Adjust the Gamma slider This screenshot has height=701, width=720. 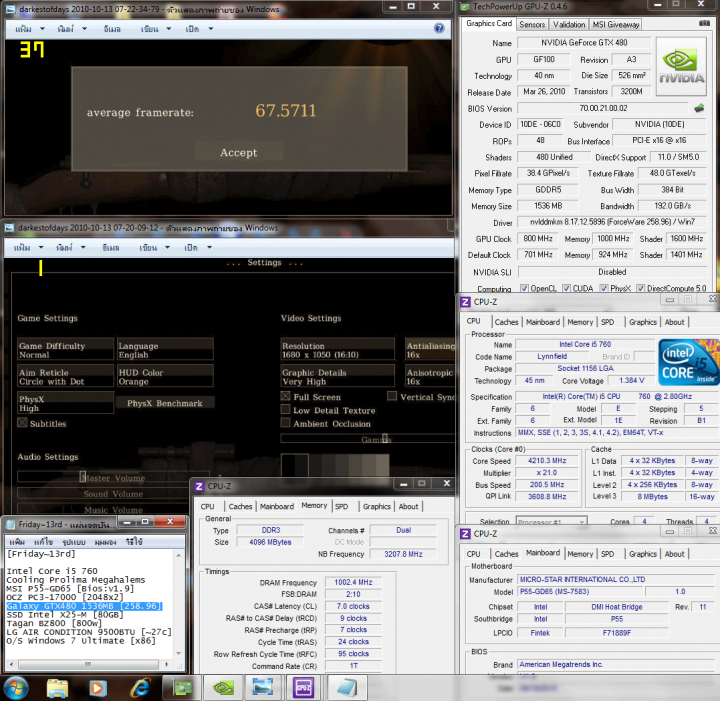367,438
